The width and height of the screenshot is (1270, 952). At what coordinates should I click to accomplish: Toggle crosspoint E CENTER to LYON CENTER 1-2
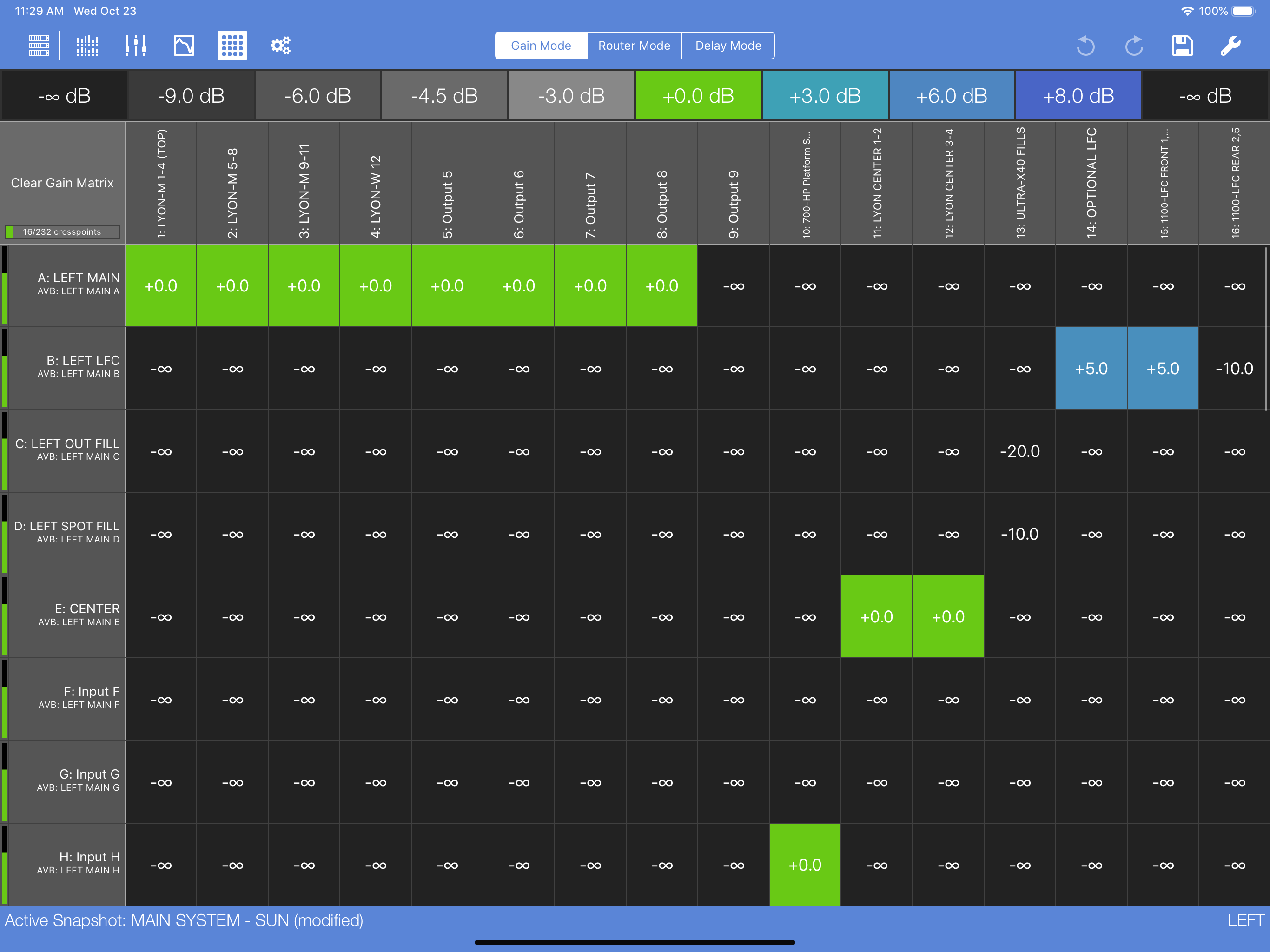pyautogui.click(x=877, y=616)
